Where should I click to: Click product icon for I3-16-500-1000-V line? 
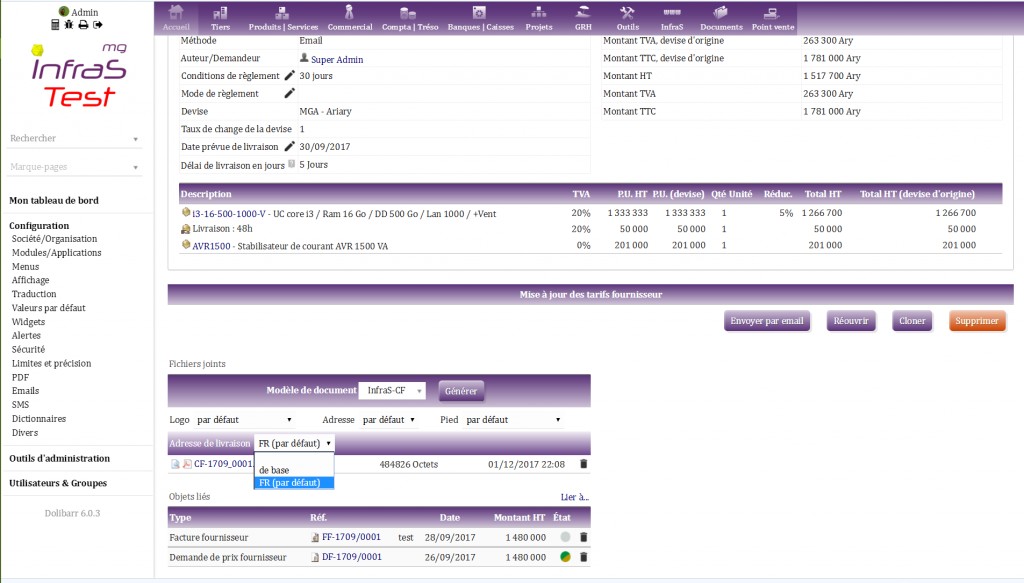[185, 212]
